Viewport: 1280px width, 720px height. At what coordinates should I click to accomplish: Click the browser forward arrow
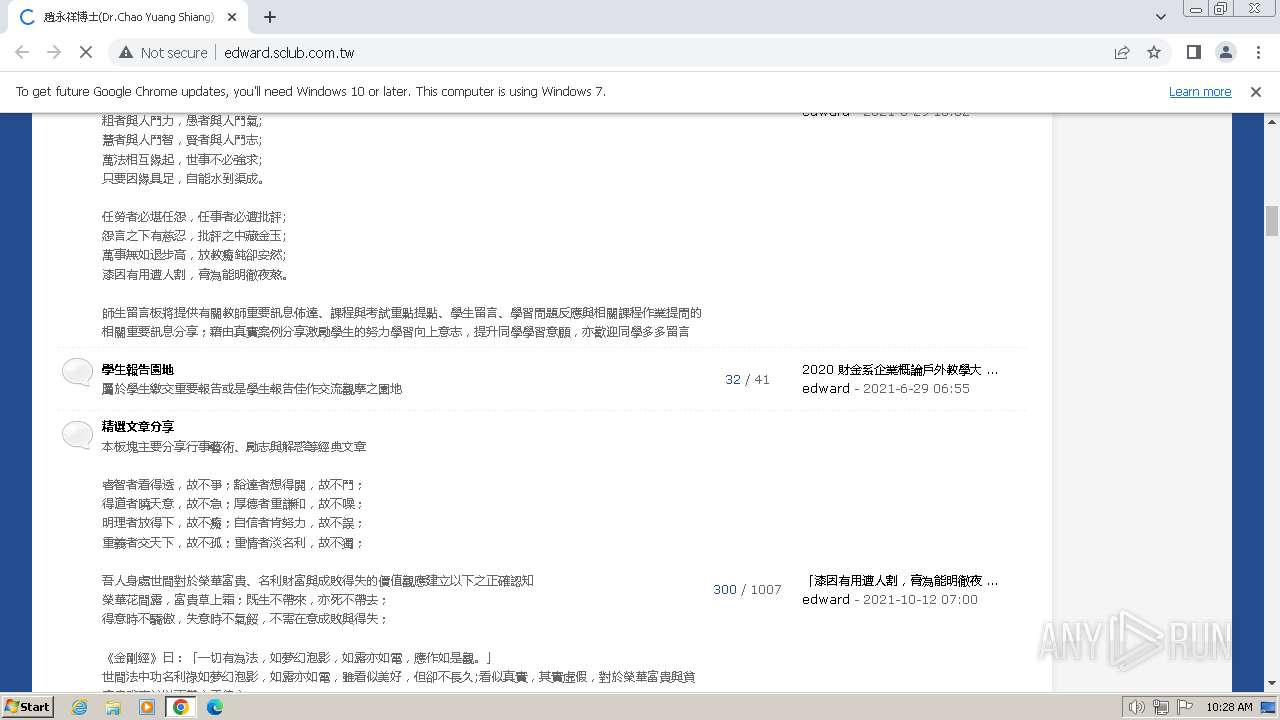click(x=54, y=52)
